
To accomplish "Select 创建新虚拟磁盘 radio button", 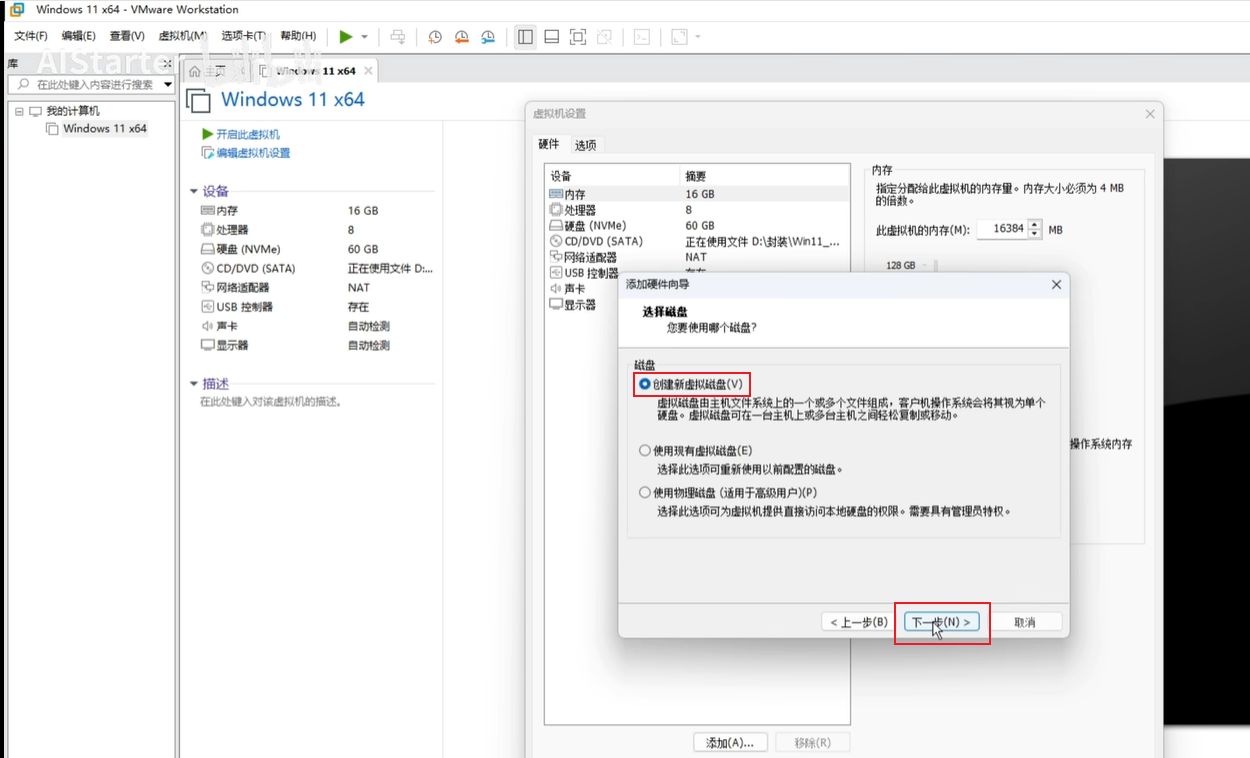I will coord(645,384).
